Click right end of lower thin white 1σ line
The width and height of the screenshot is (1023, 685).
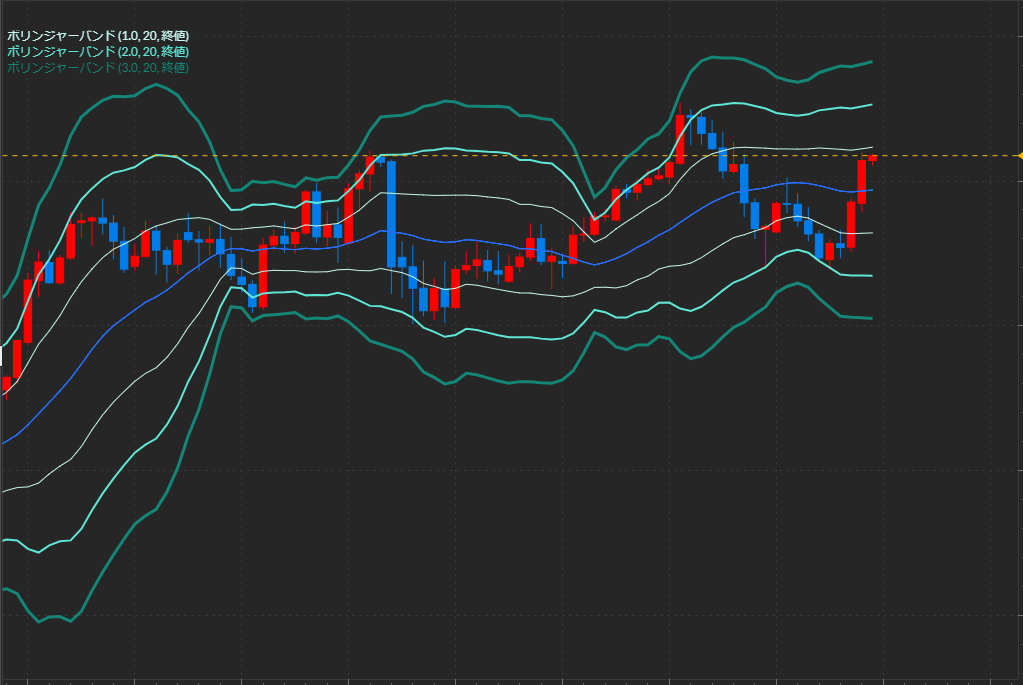(x=870, y=233)
